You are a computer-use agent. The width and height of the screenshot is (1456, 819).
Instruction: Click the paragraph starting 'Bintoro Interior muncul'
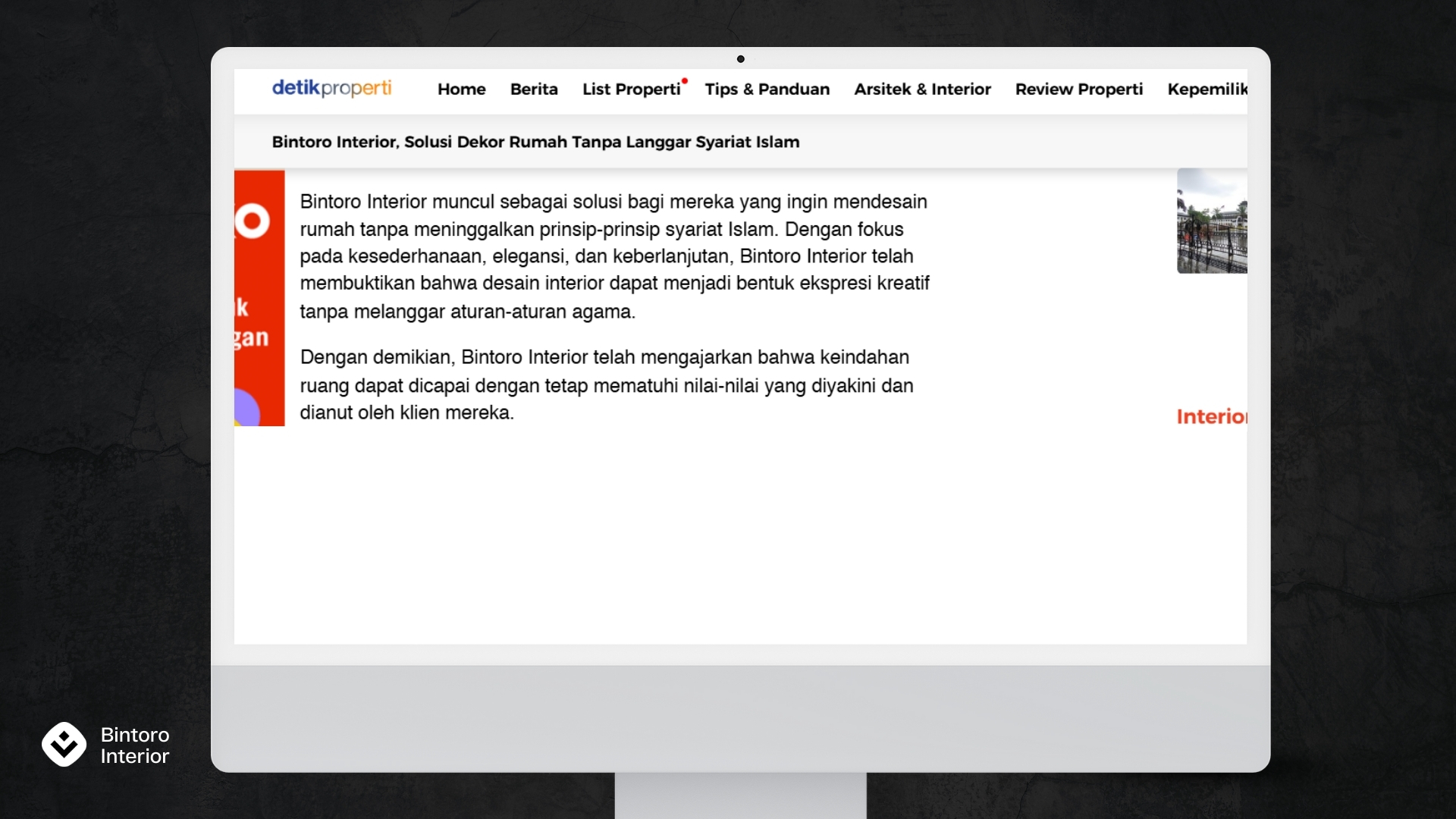click(x=614, y=256)
